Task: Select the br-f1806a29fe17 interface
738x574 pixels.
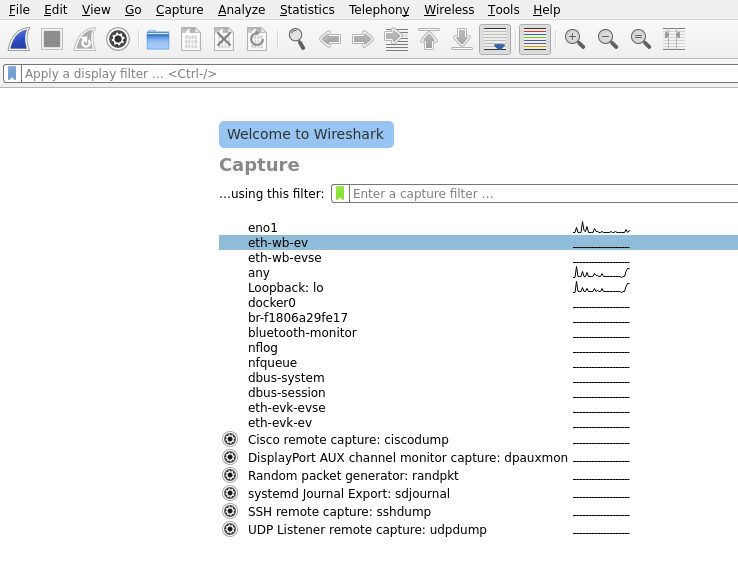Action: pos(478,318)
